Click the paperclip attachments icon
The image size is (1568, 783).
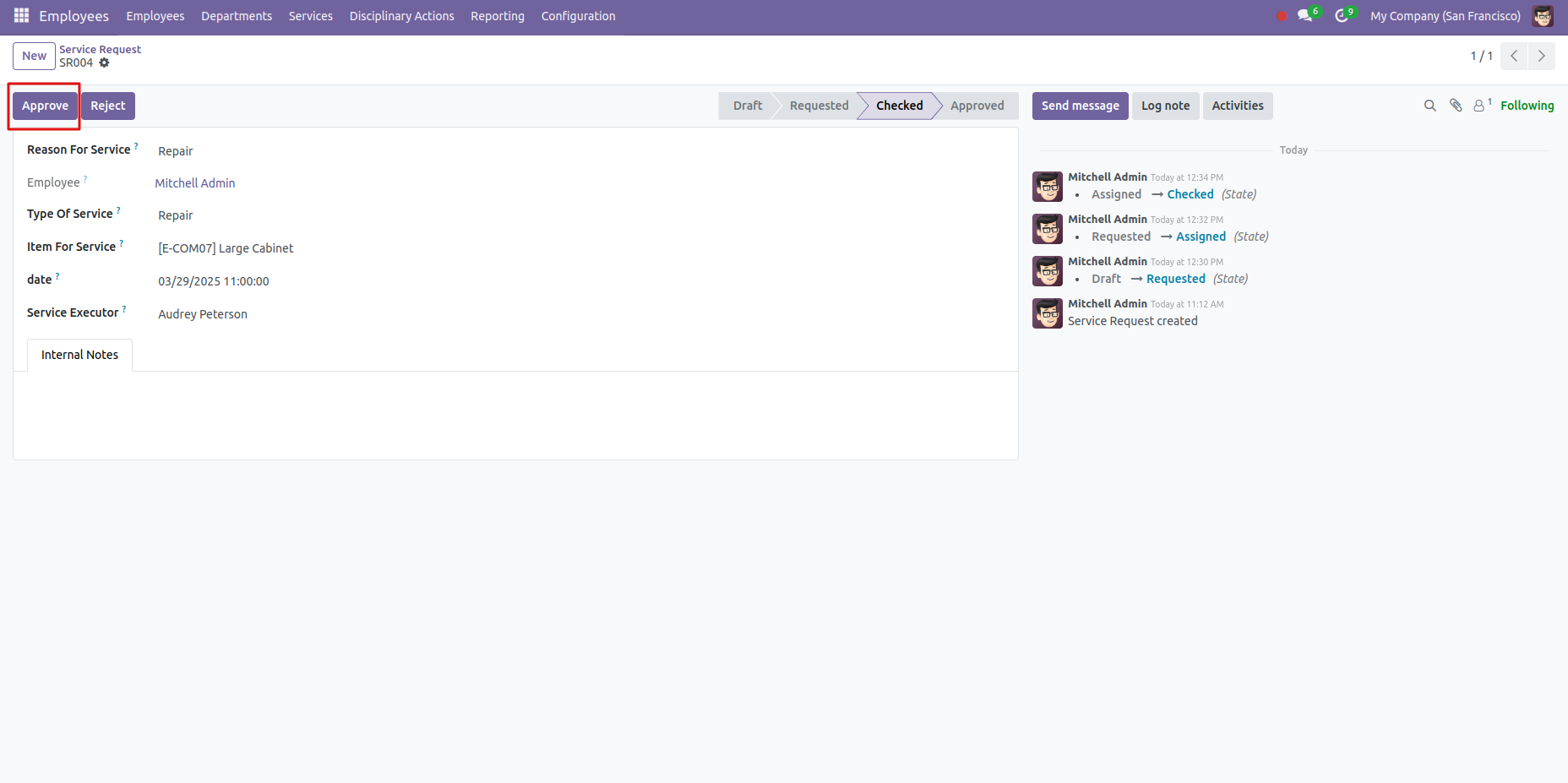1456,106
